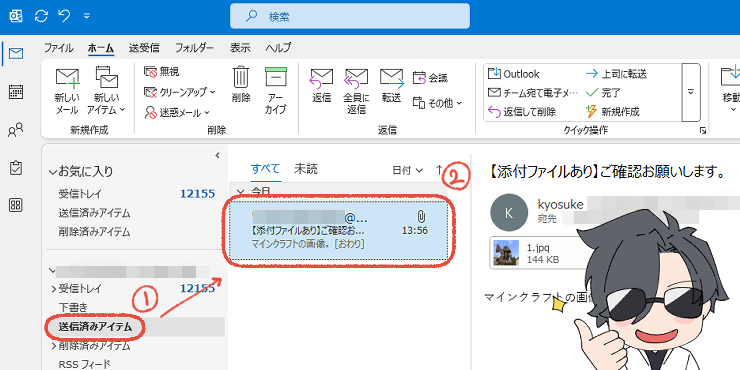Create 新しいメール
Viewport: 740px width, 370px height.
[x=67, y=91]
